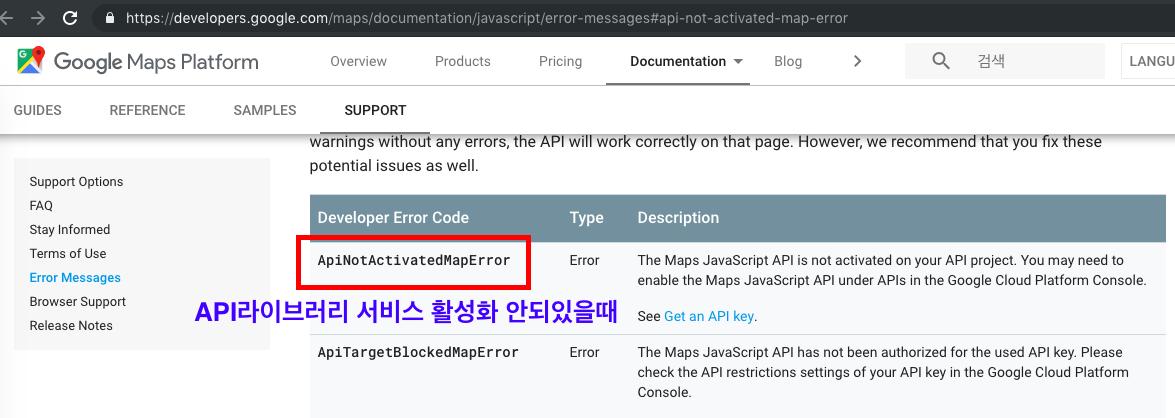Screen dimensions: 1175x418
Task: Click the Developer Error Code column header
Action: pos(393,218)
